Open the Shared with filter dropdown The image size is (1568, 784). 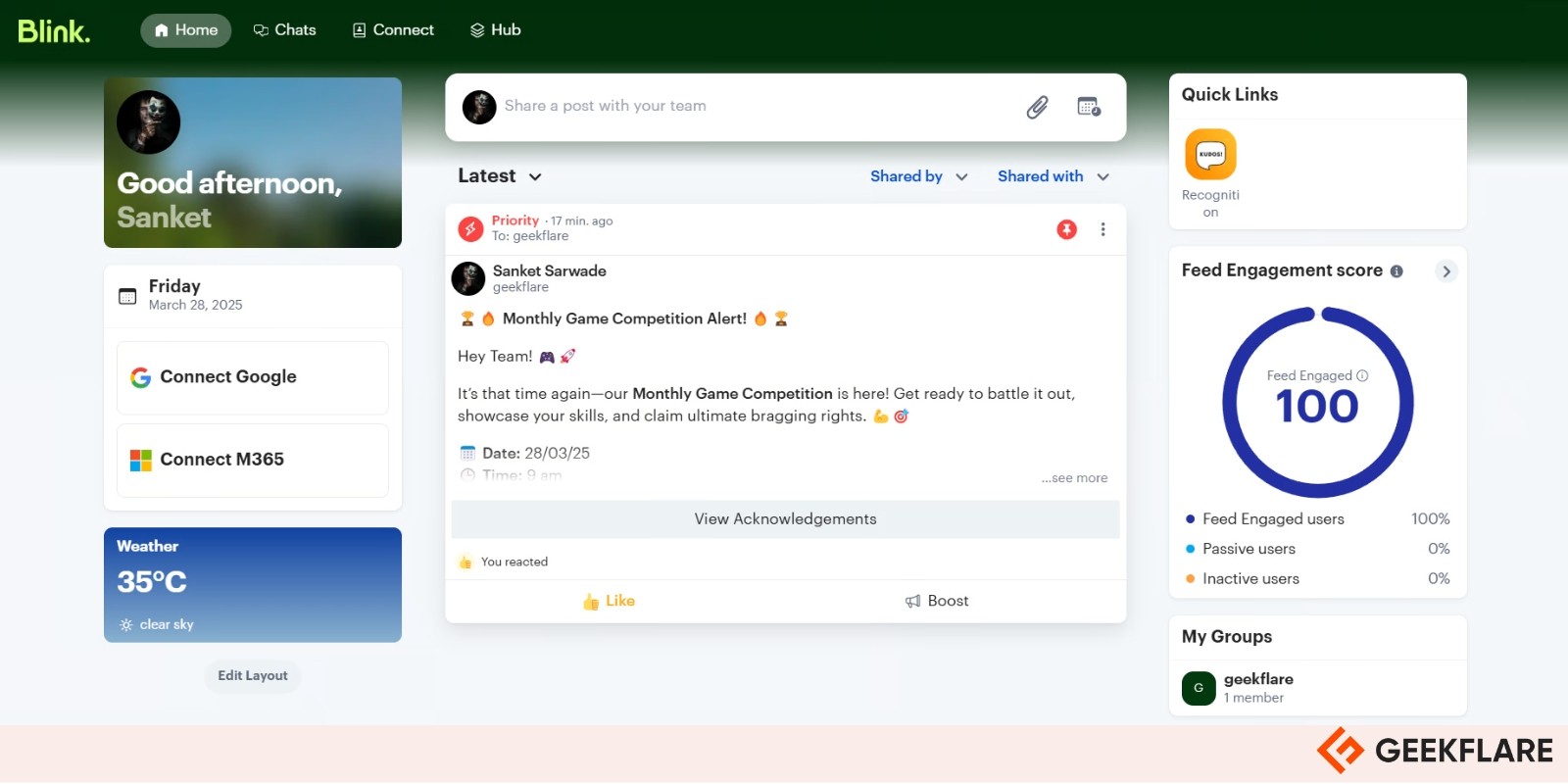pyautogui.click(x=1053, y=176)
